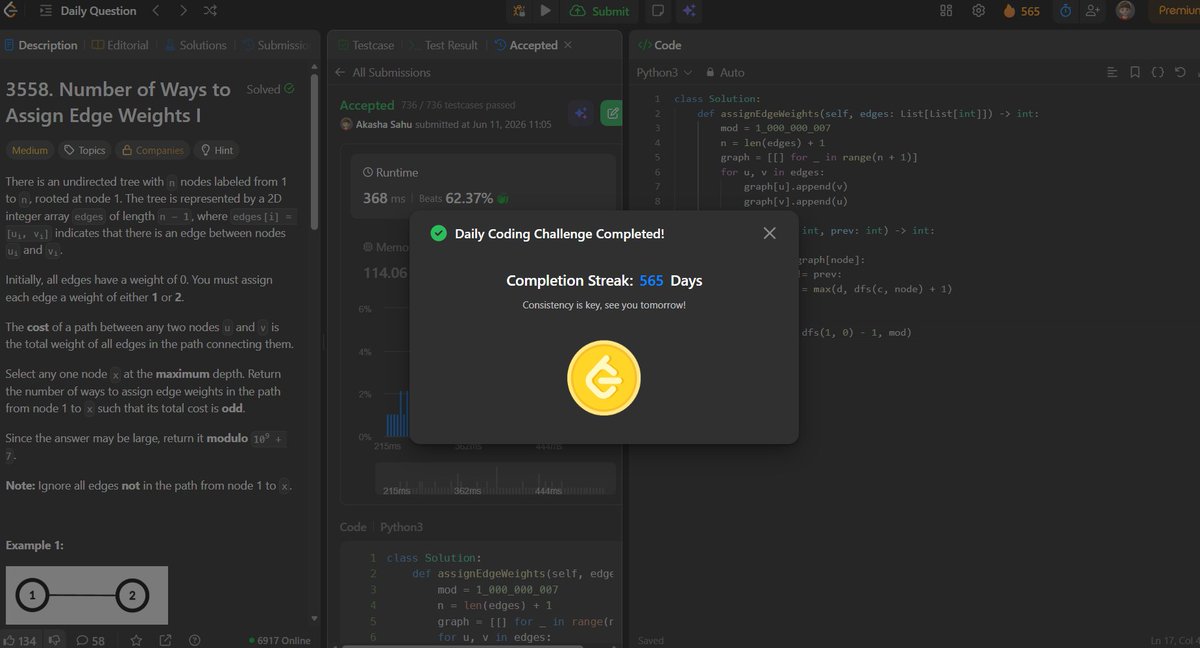
Task: Click the curly braces snippet icon
Action: click(x=1158, y=72)
